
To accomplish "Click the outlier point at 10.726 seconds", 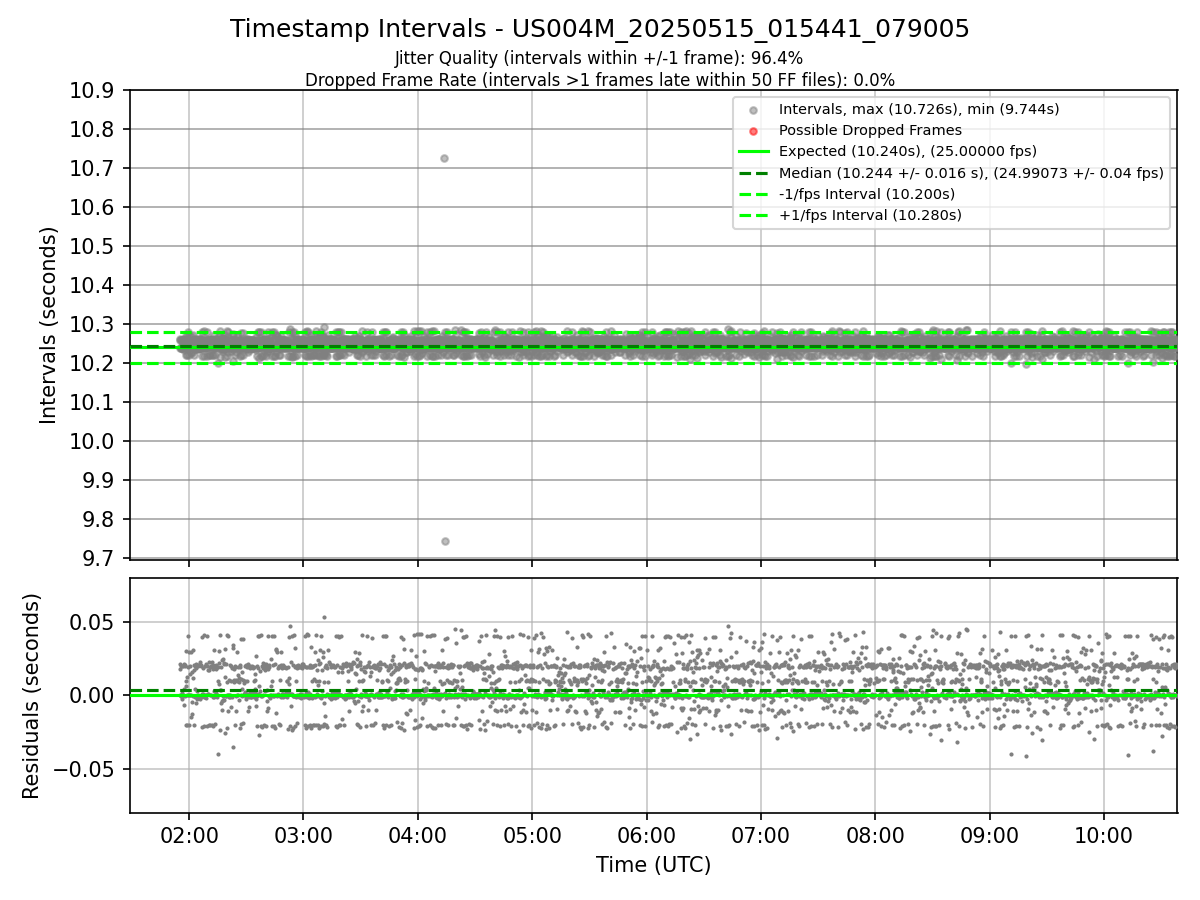I will 444,158.
